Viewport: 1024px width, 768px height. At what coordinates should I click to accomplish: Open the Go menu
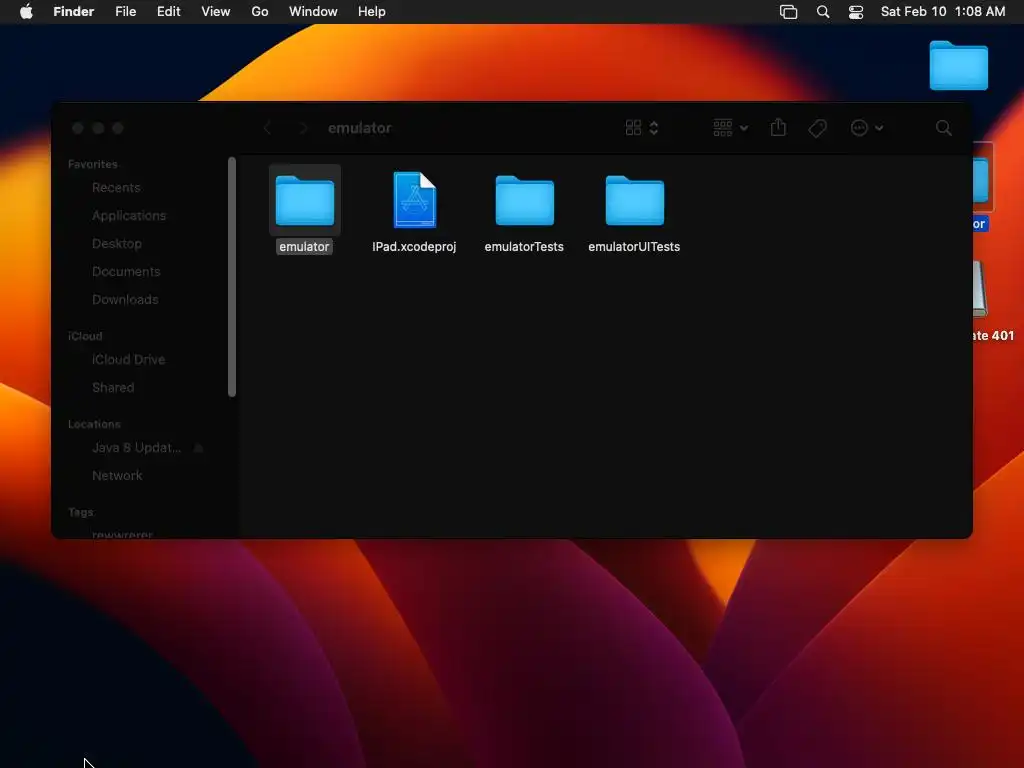pos(260,11)
